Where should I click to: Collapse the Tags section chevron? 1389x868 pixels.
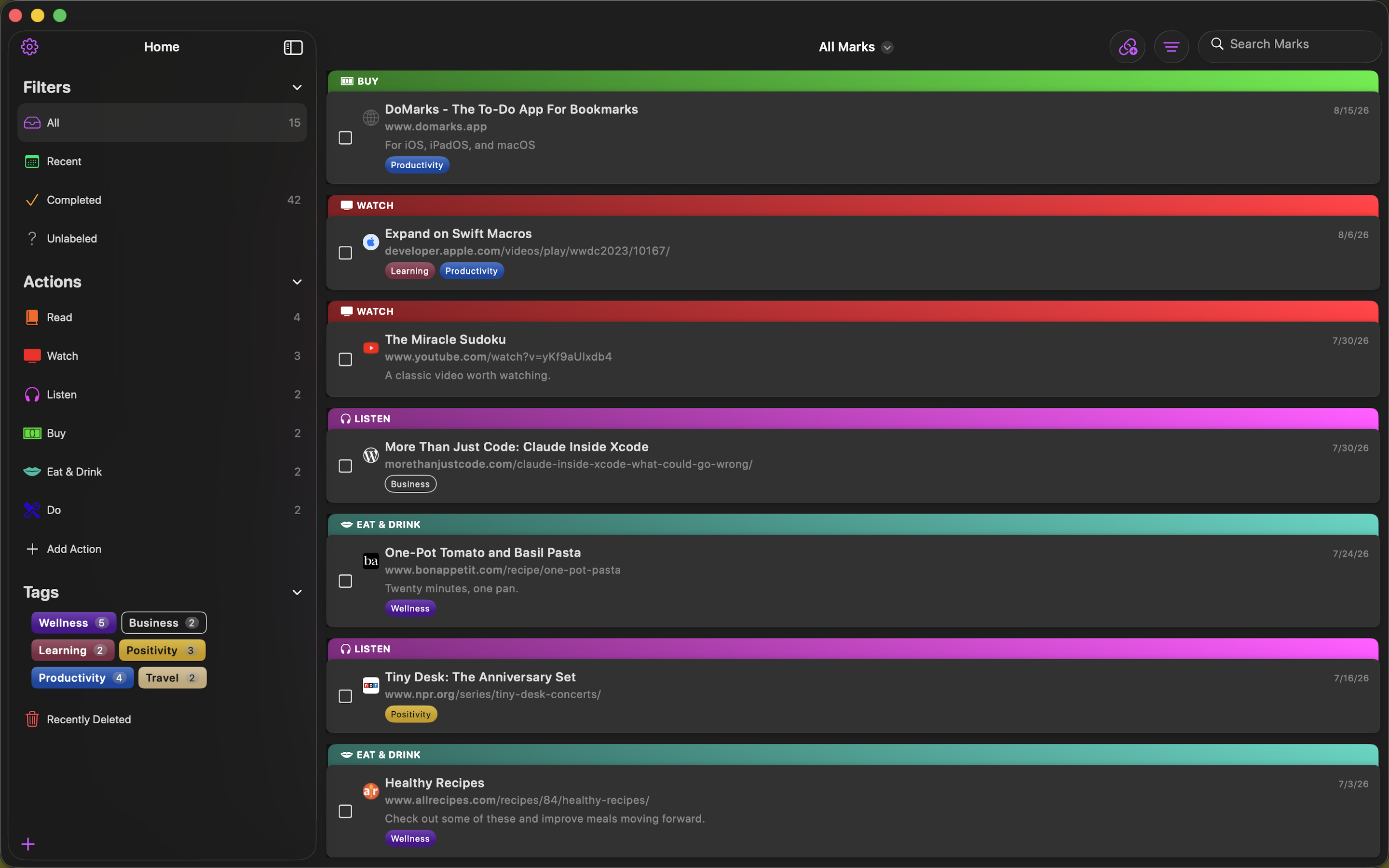click(x=297, y=593)
